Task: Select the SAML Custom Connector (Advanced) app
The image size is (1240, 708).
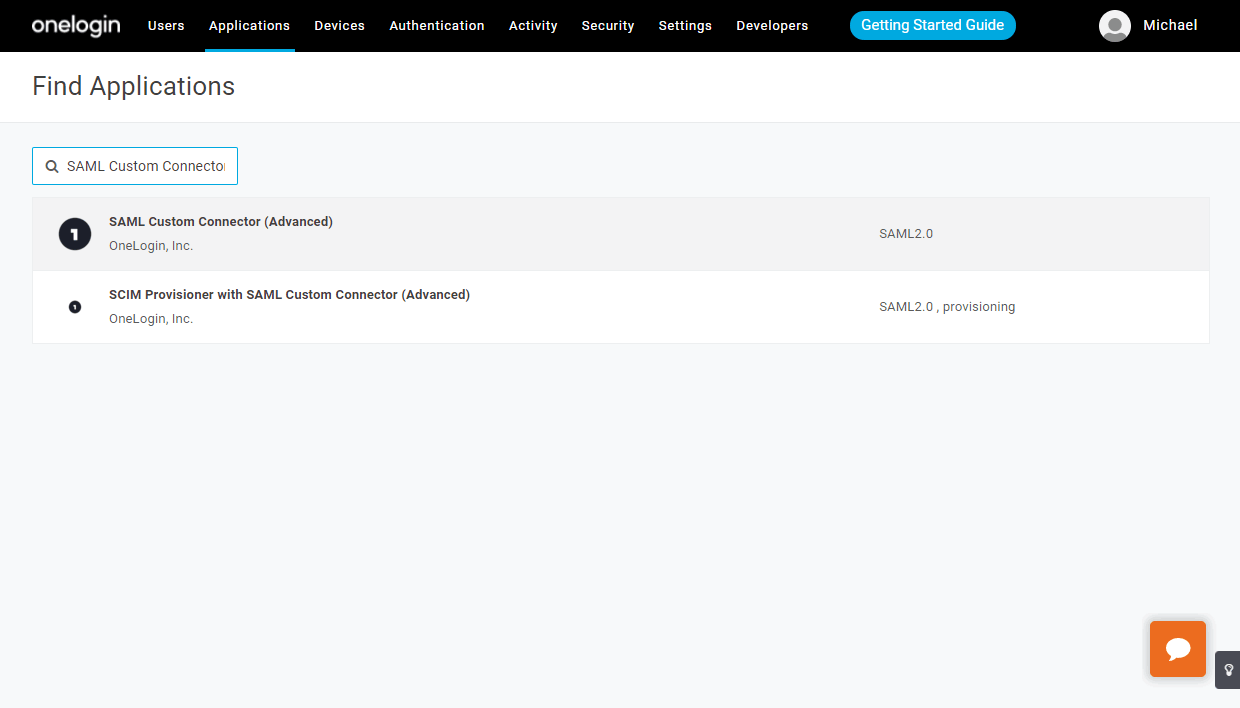Action: (221, 221)
